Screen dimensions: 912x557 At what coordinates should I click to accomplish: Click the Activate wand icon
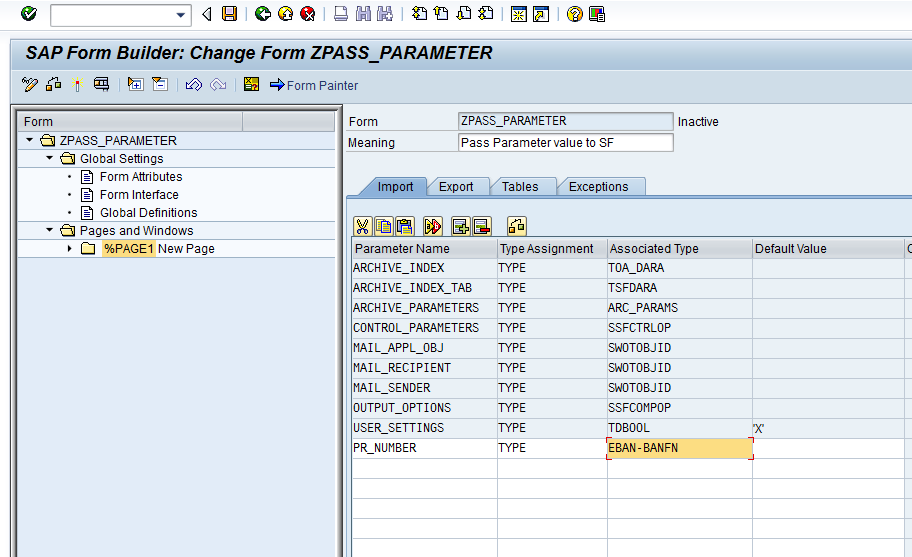77,85
